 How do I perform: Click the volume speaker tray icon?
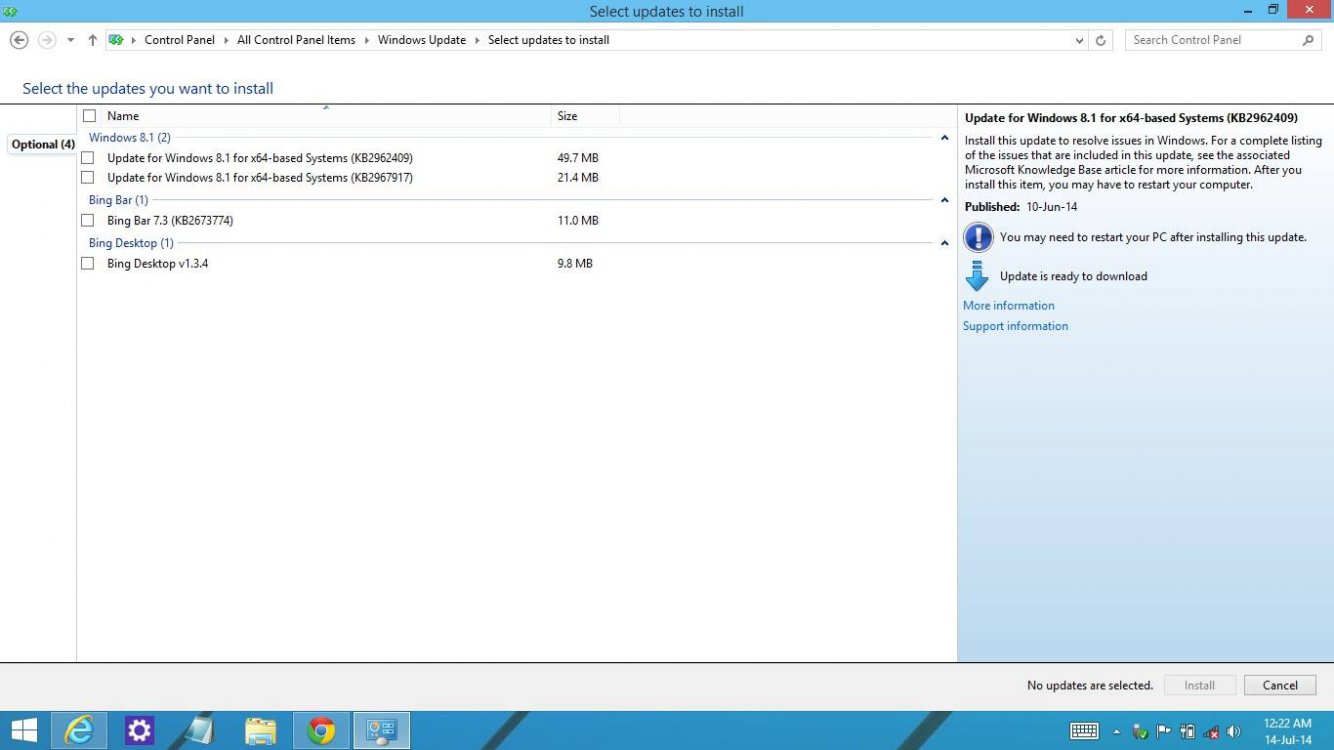(1233, 731)
